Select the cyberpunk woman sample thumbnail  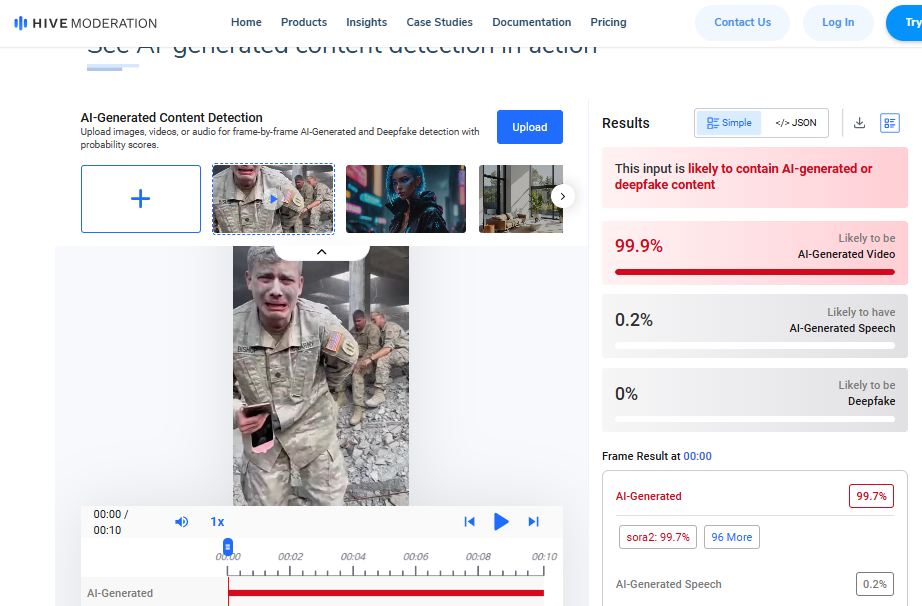tap(405, 199)
